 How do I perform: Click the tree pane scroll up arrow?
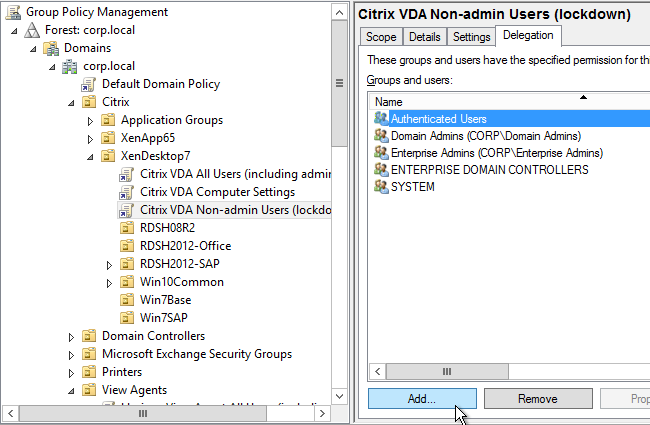click(340, 12)
